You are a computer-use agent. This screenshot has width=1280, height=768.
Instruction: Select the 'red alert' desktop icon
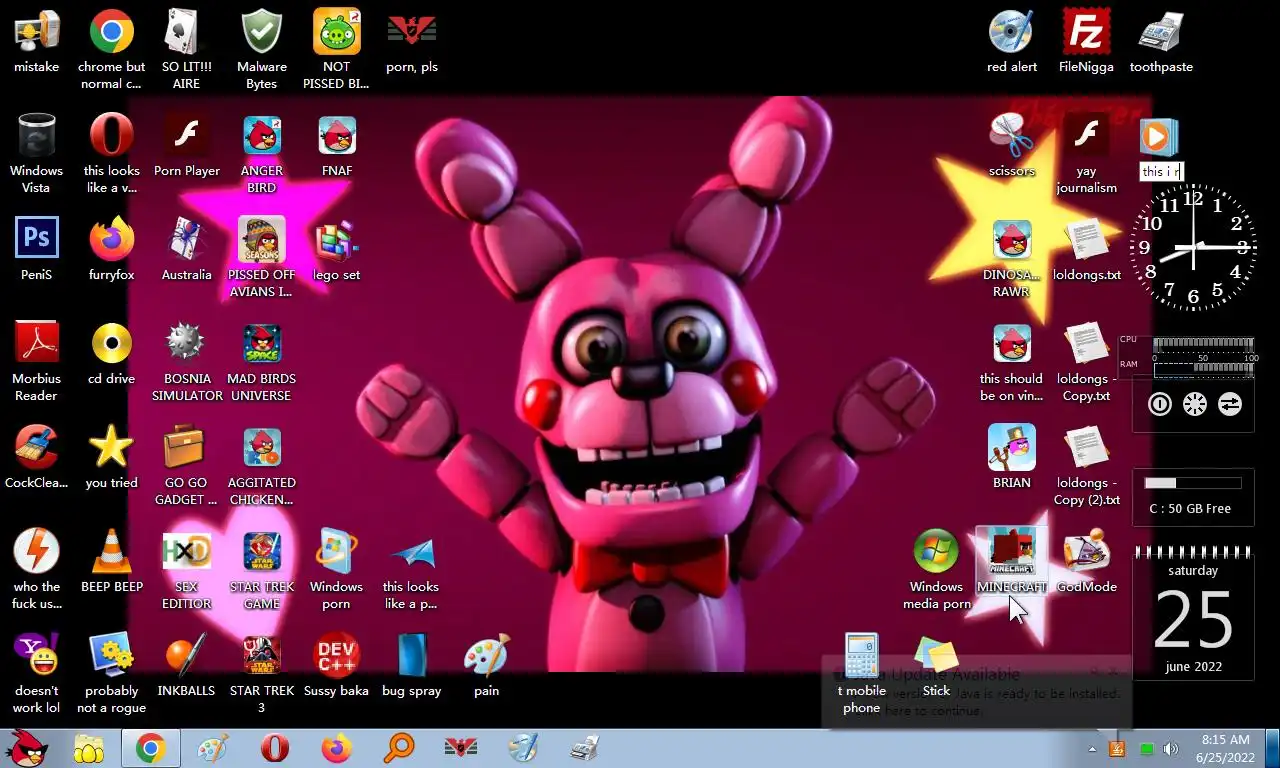tap(1012, 42)
